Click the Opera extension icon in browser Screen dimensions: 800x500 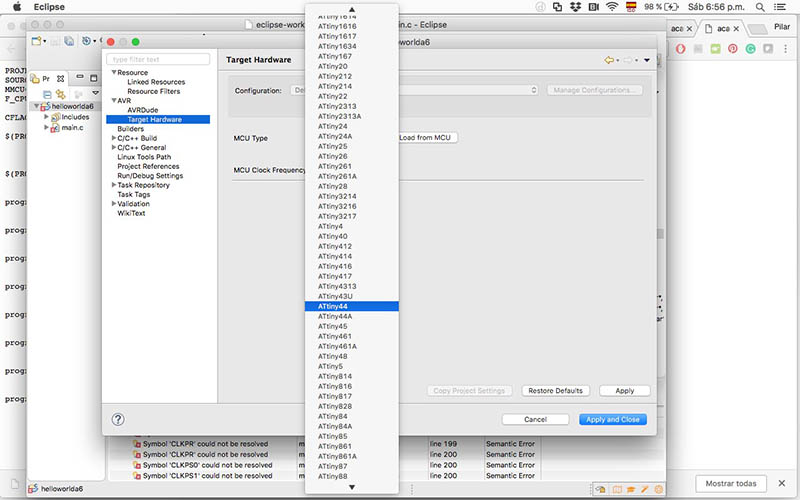click(681, 48)
